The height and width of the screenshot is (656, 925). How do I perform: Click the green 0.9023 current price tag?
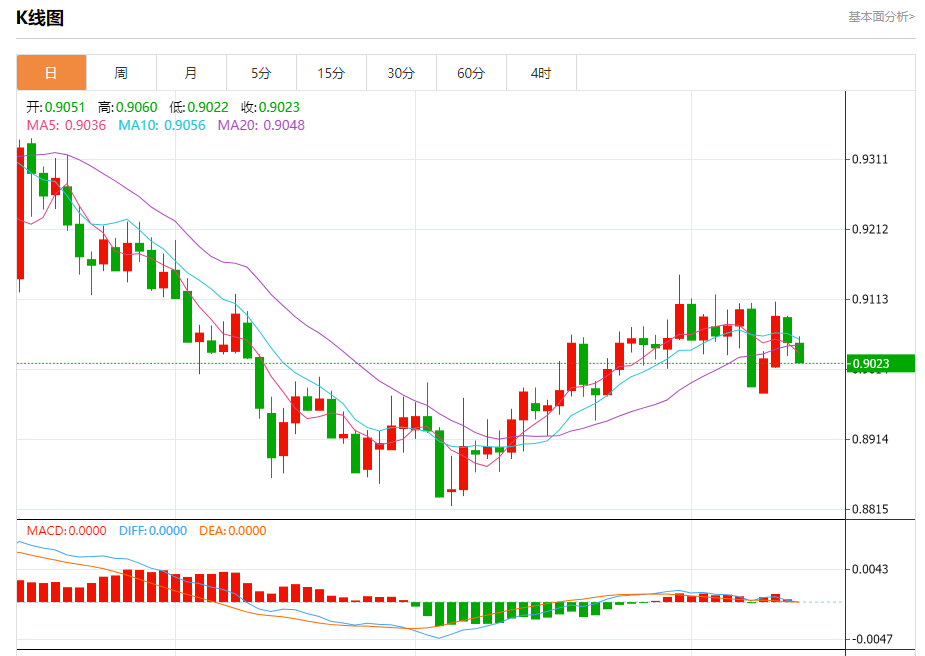tap(880, 363)
